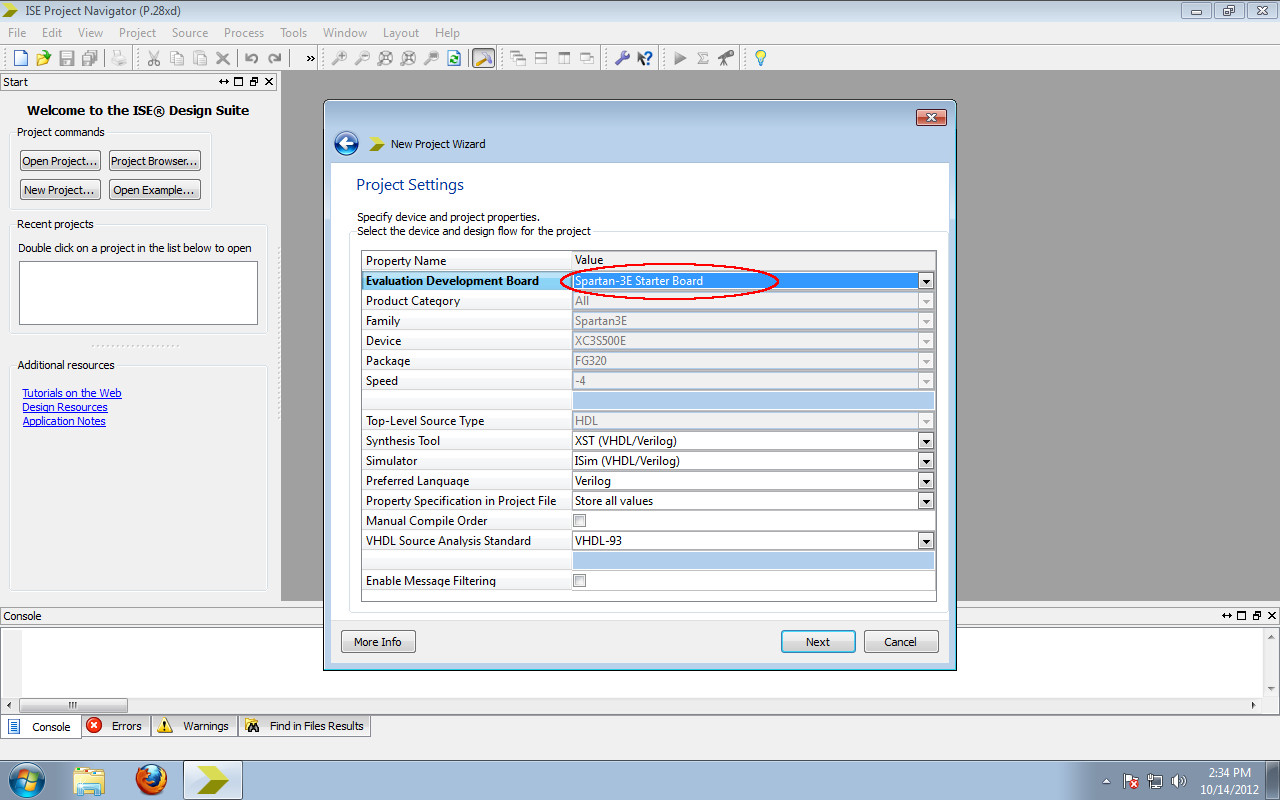Image resolution: width=1280 pixels, height=800 pixels.
Task: Check Enable Message Filtering
Action: (x=580, y=580)
